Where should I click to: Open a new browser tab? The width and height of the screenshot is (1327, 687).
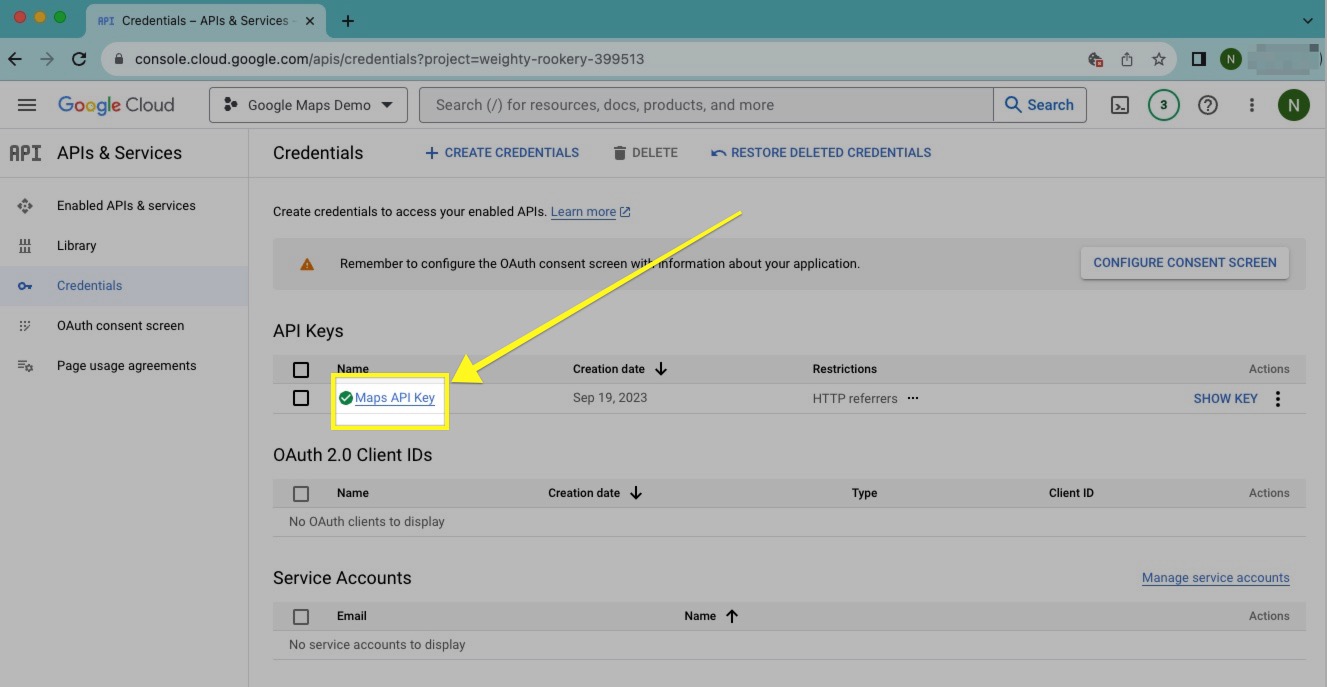pos(348,21)
